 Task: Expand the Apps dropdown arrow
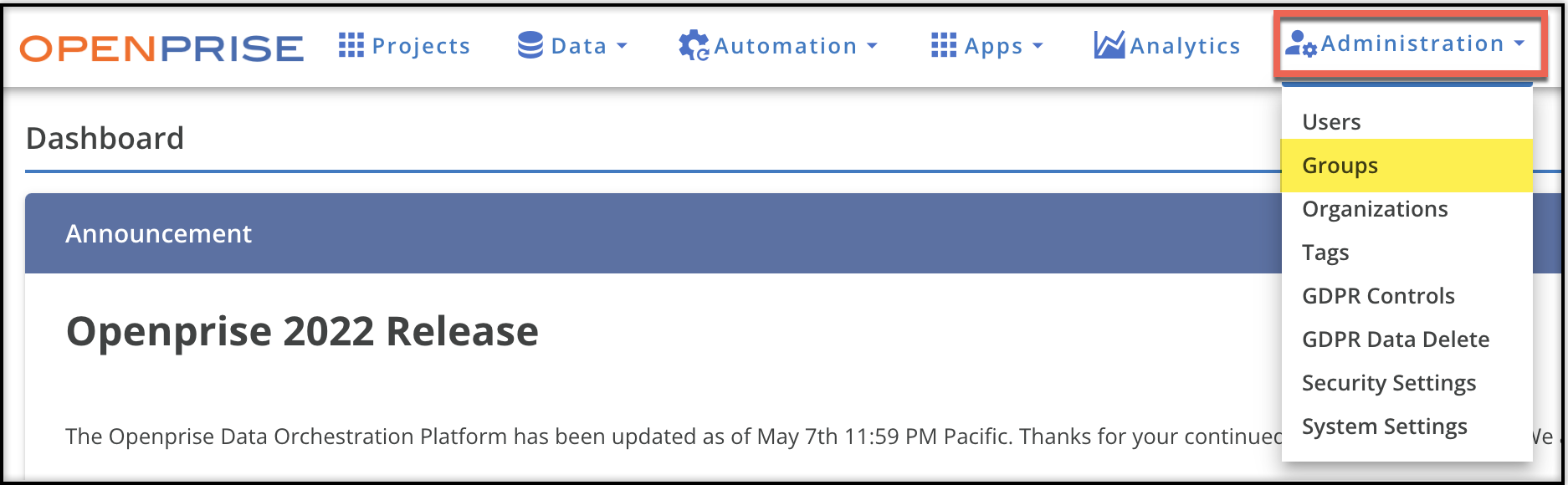1038,46
